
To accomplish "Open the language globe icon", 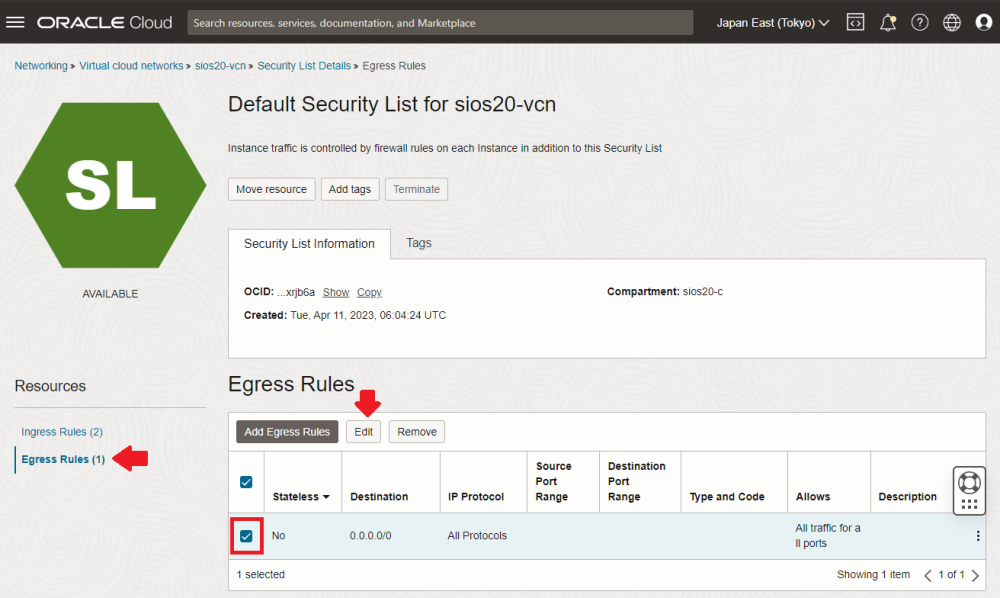I will (951, 22).
